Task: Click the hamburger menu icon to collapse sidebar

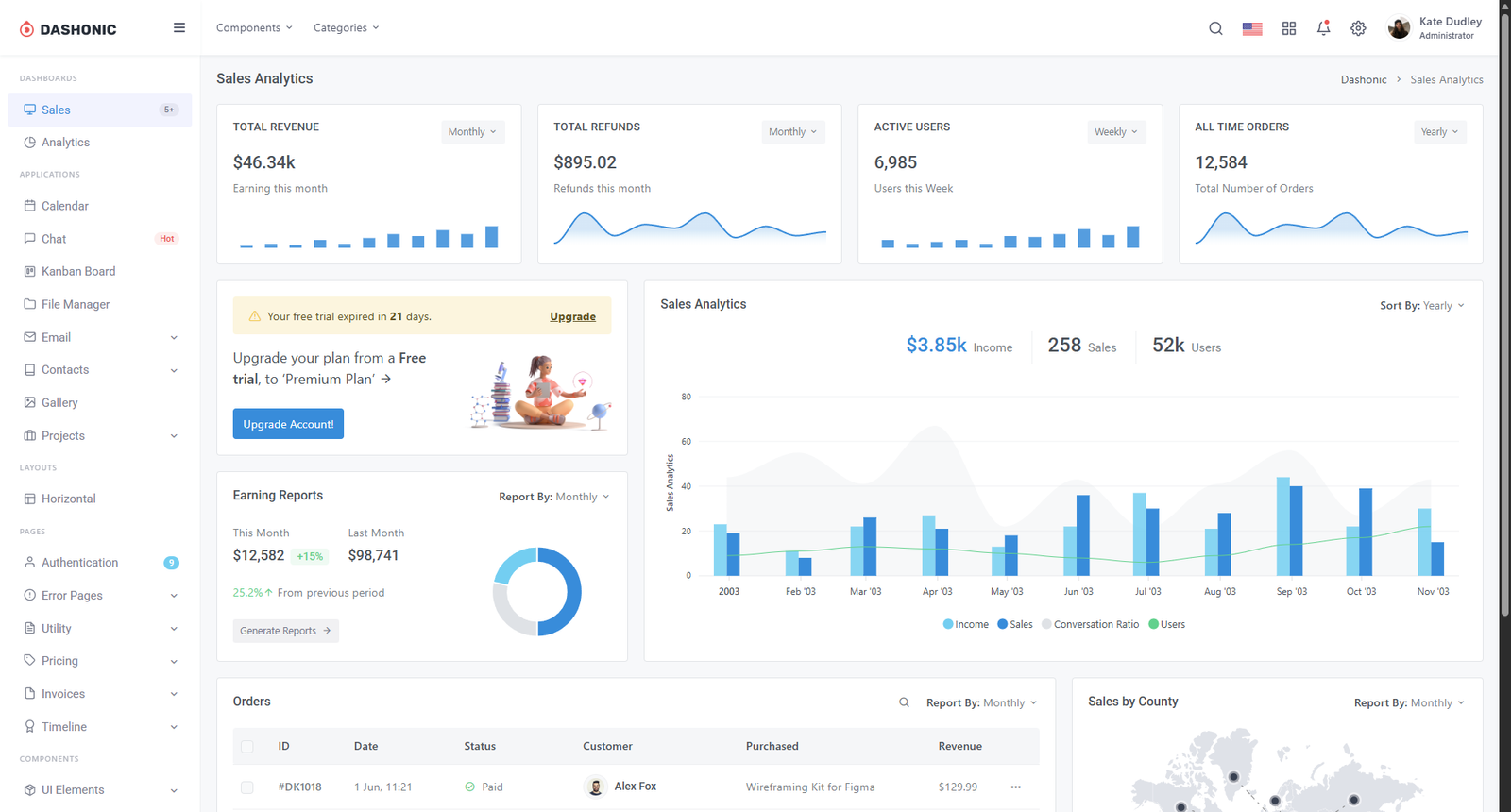Action: point(179,28)
